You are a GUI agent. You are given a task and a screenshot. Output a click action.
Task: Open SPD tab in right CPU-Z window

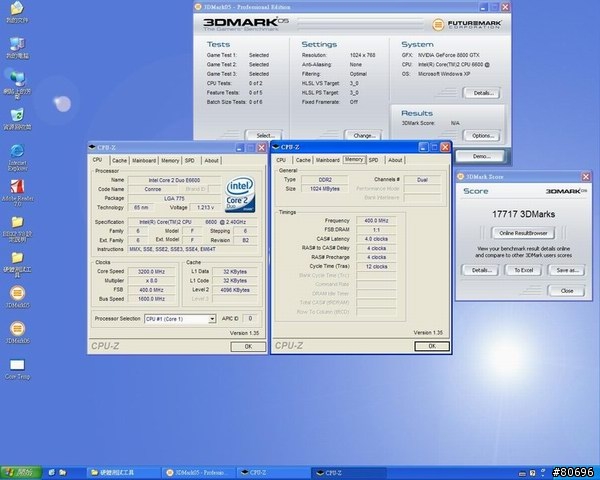pos(373,160)
